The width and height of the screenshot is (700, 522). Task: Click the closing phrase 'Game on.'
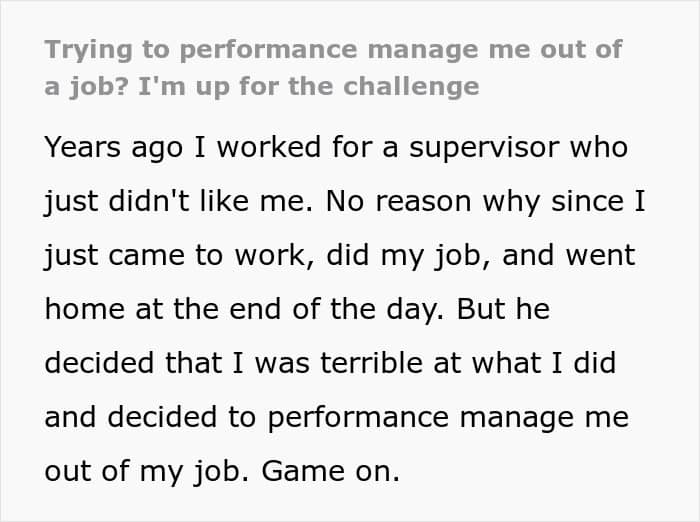(330, 471)
